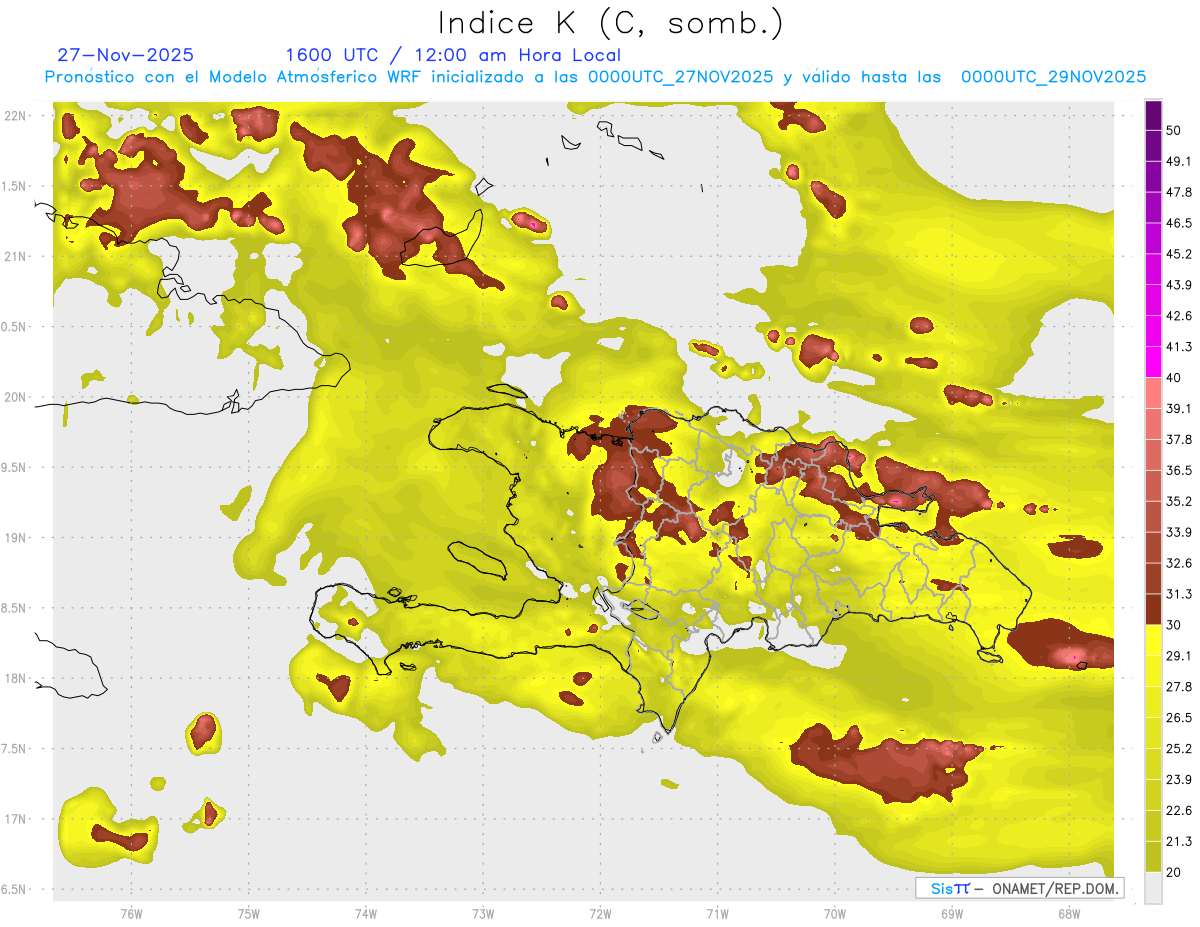Click the "23.9" colorbar value

coord(1179,780)
